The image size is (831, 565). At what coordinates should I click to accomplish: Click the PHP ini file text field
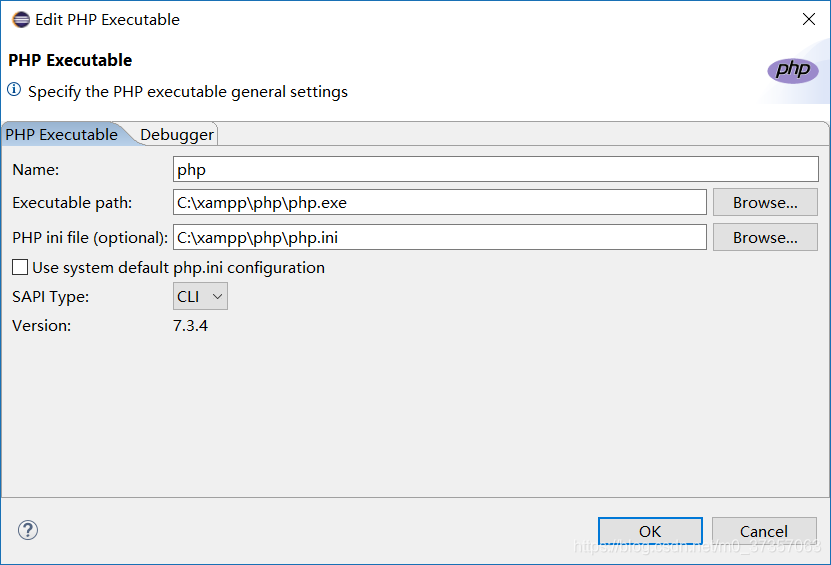coord(439,237)
